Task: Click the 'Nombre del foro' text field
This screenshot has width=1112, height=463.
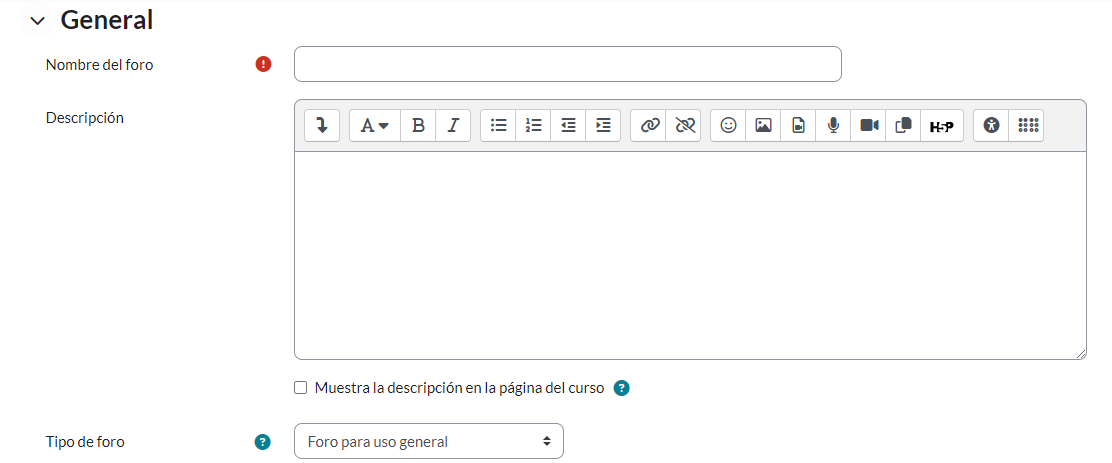Action: 567,64
